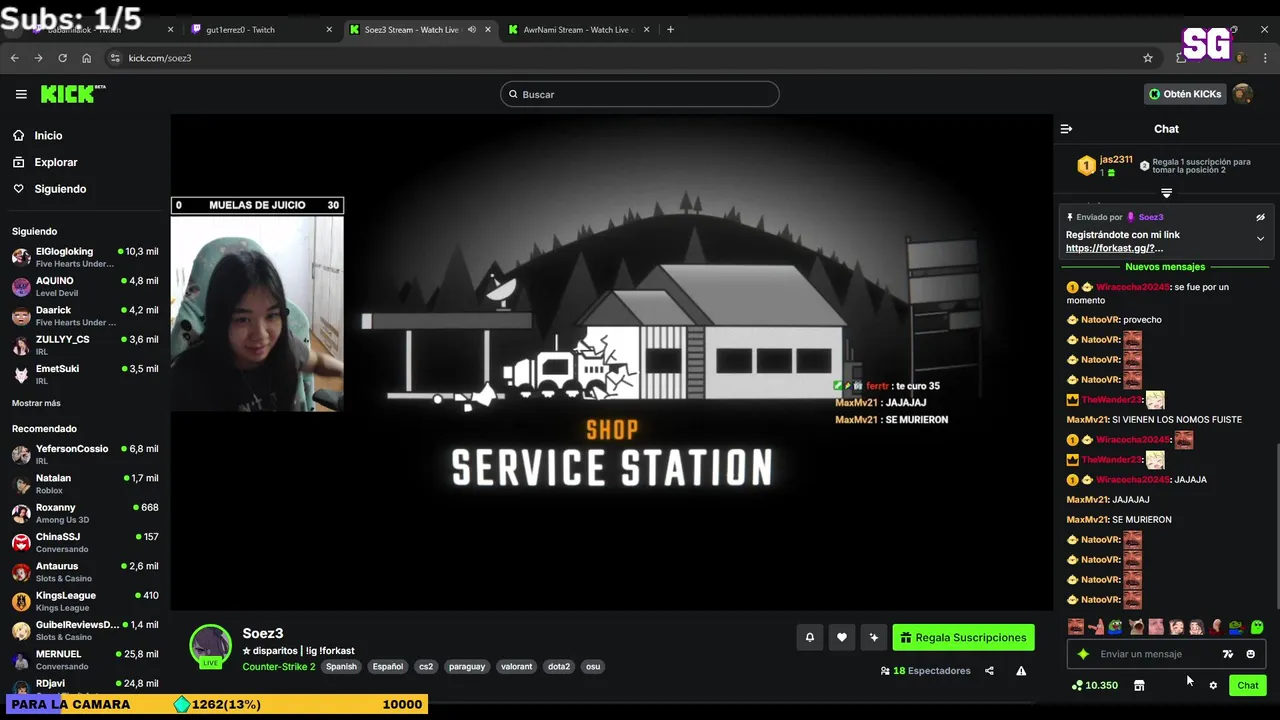The width and height of the screenshot is (1280, 720).
Task: Hide the pinned message with crossed-eye icon
Action: tap(1260, 217)
